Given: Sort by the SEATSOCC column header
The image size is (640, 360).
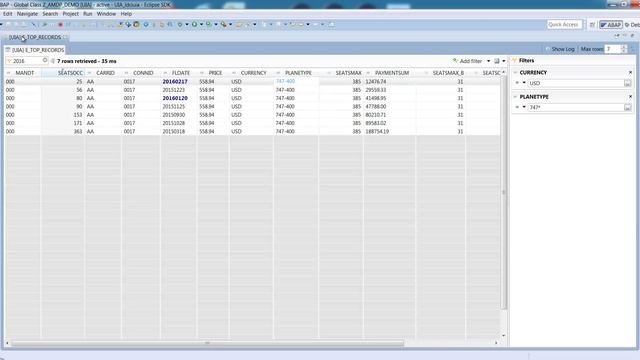Looking at the screenshot, I should click(63, 73).
